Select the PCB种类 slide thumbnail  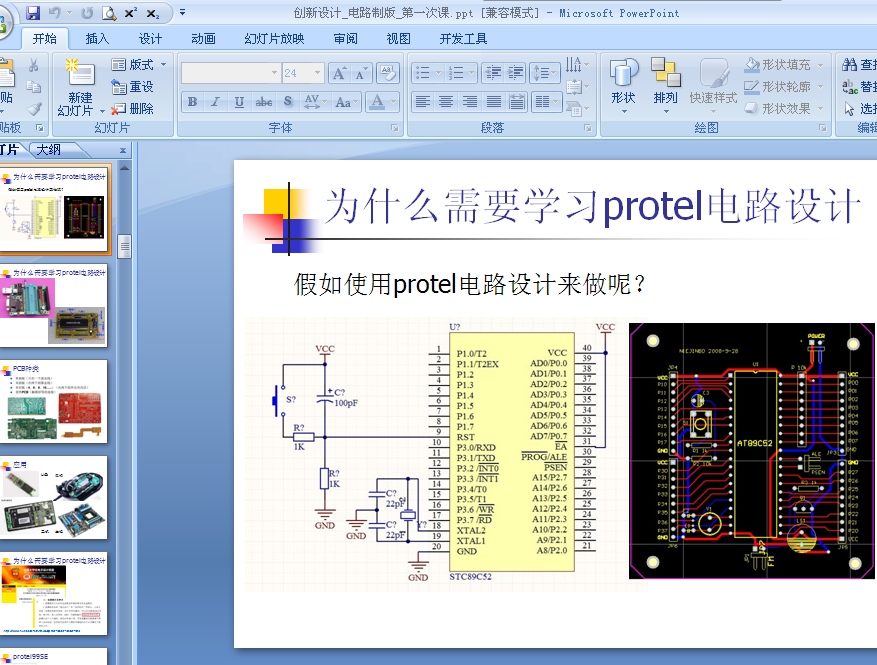pos(53,402)
